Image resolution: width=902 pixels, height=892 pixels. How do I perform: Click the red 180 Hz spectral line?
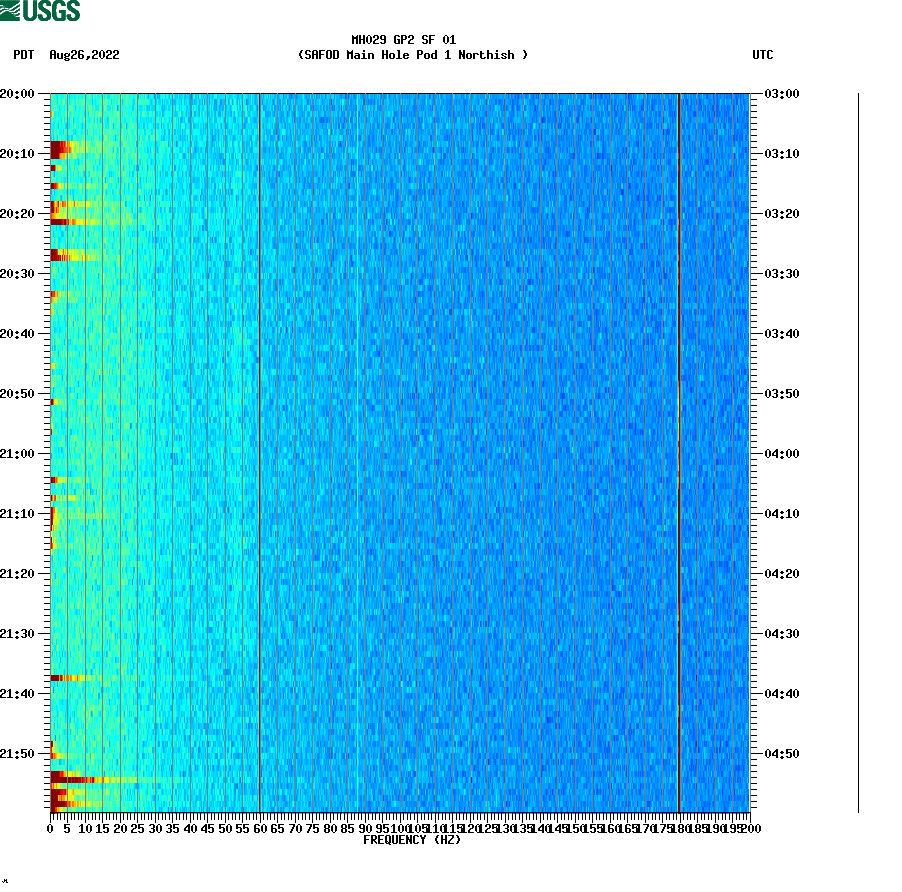pyautogui.click(x=680, y=450)
